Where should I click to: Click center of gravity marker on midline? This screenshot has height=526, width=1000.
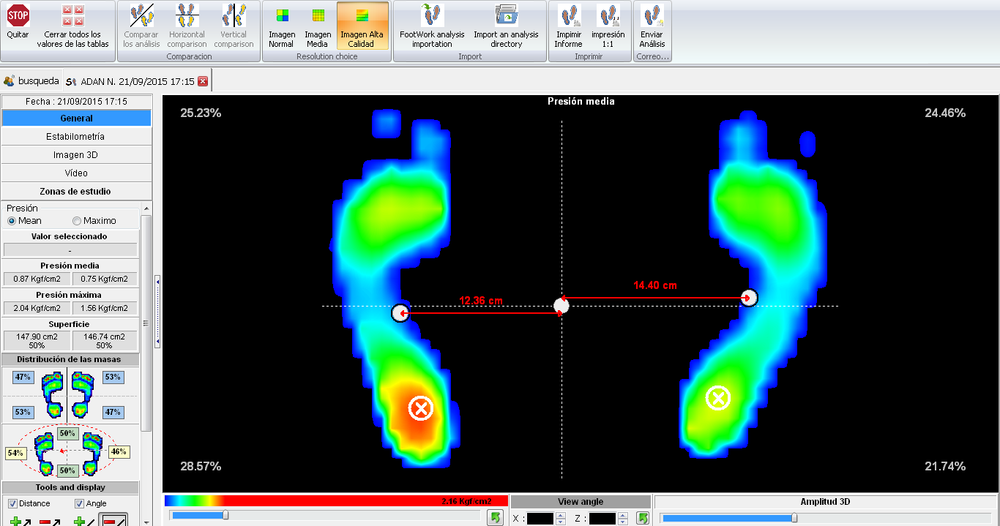tap(561, 306)
